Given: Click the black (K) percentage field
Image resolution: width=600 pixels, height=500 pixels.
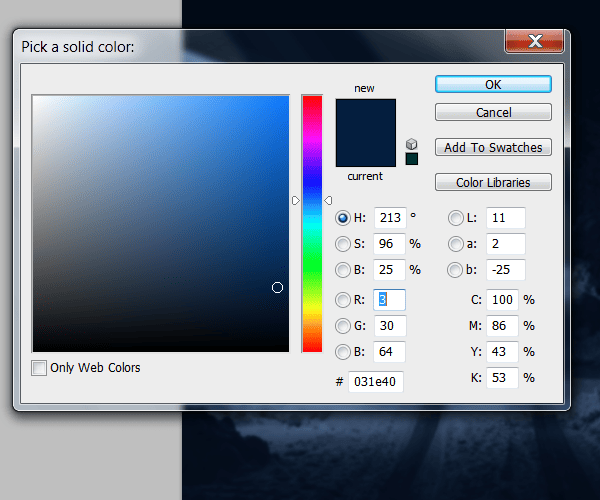Looking at the screenshot, I should 502,378.
